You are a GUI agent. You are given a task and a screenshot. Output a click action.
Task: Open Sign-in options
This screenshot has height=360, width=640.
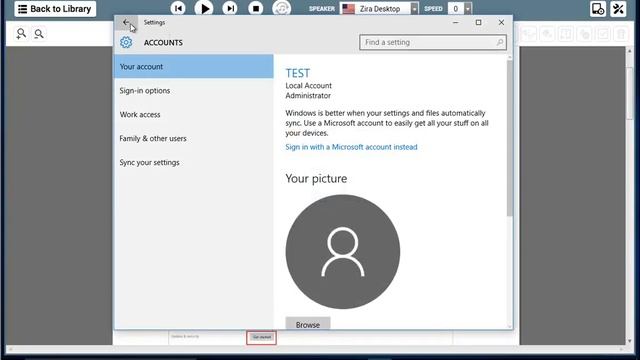click(193, 91)
